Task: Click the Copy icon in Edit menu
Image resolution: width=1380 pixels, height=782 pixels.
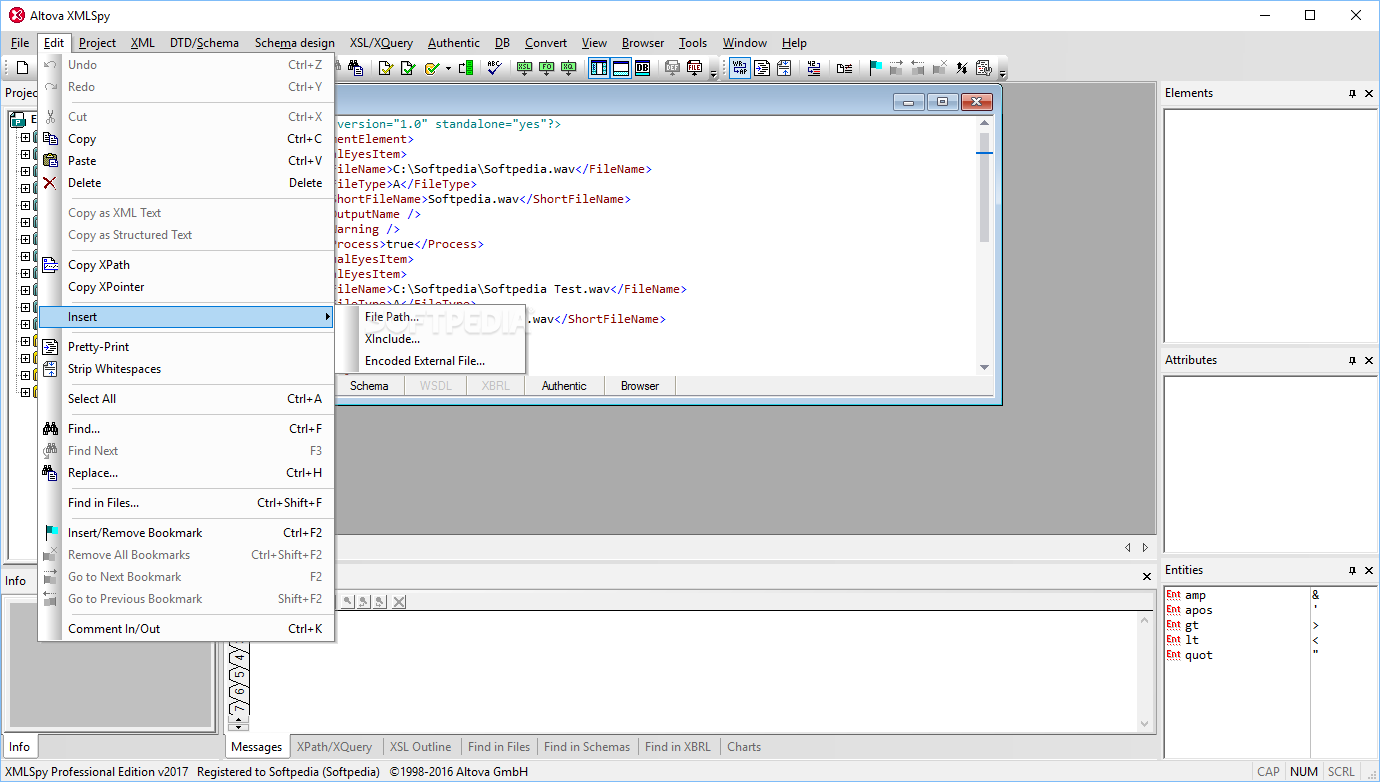Action: coord(50,139)
